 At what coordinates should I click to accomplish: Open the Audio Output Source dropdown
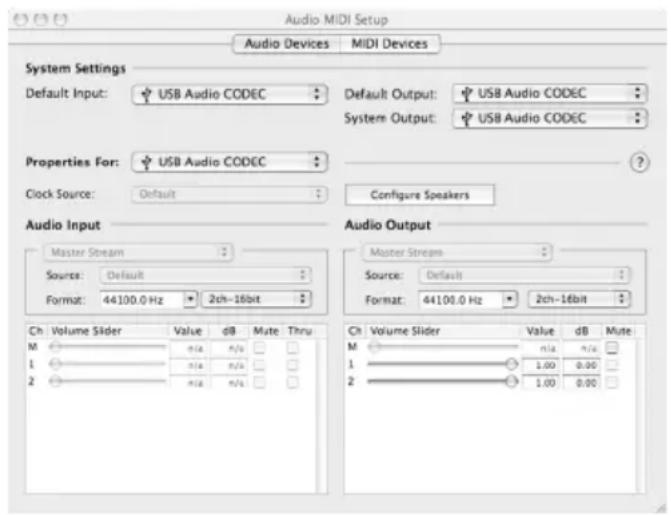point(524,275)
